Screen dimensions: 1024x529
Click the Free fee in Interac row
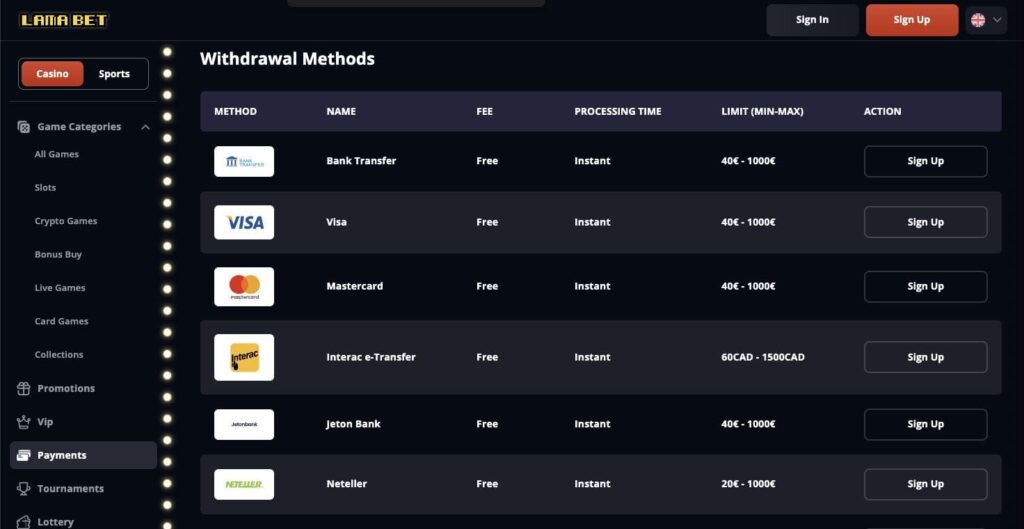(487, 357)
